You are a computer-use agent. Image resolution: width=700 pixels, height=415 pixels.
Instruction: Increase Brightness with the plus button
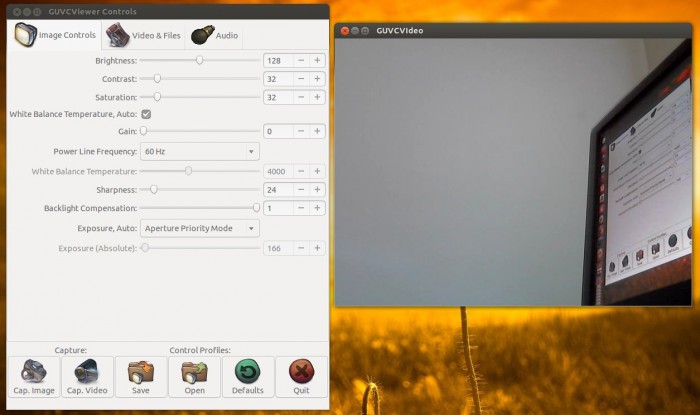(x=317, y=60)
